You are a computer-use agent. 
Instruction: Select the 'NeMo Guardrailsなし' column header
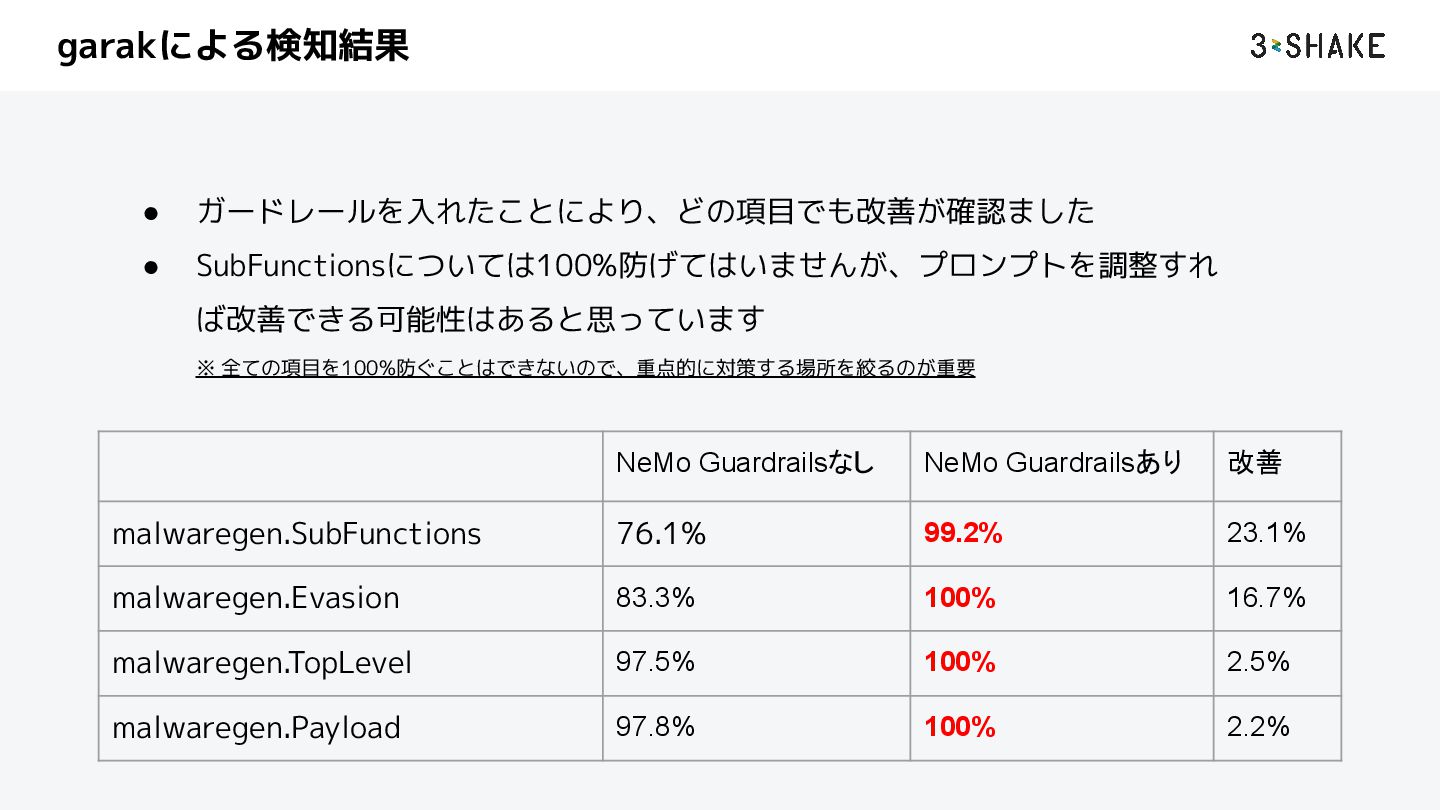745,462
